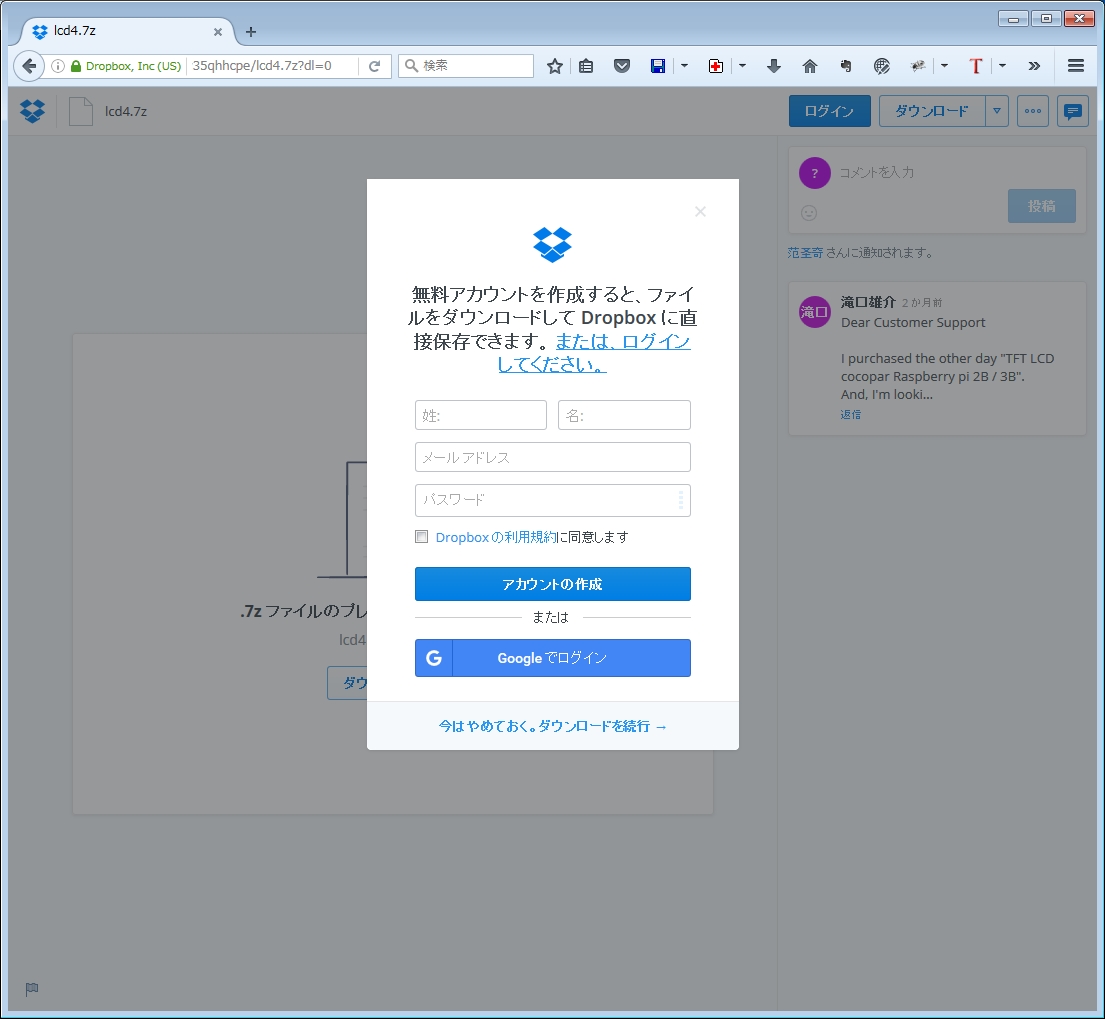This screenshot has width=1105, height=1019.
Task: Open the Firefox hamburger menu
Action: coord(1076,66)
